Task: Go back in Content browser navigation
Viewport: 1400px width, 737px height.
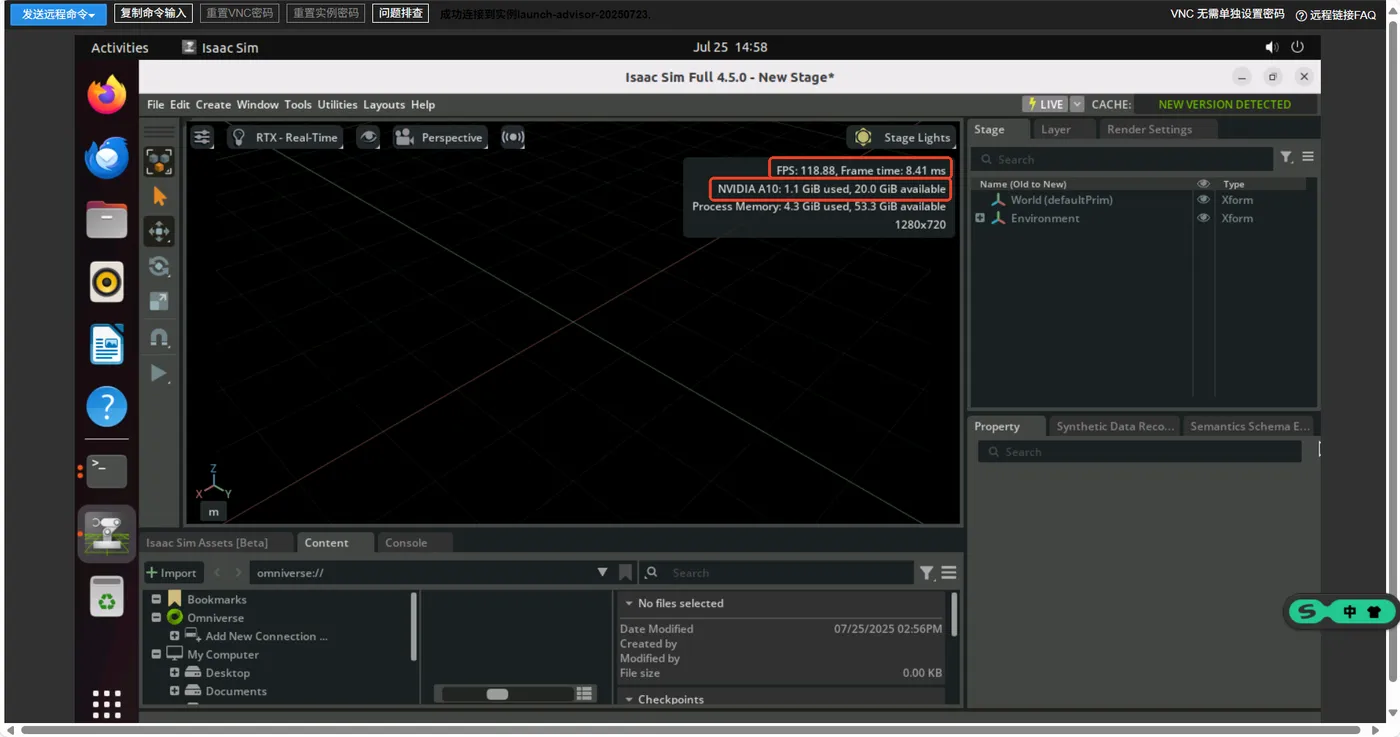Action: click(x=217, y=572)
